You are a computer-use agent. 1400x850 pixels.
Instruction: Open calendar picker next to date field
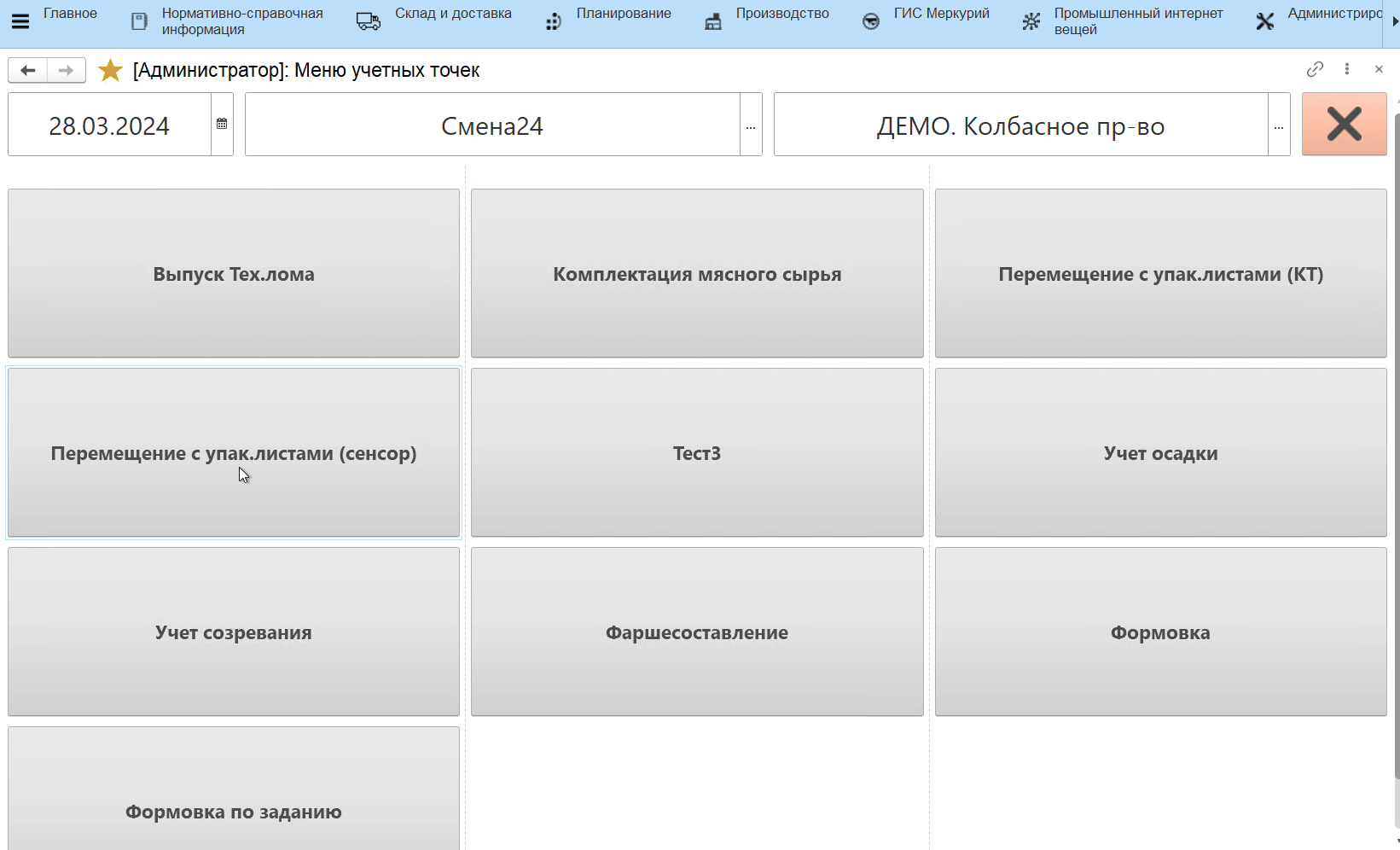[x=222, y=125]
